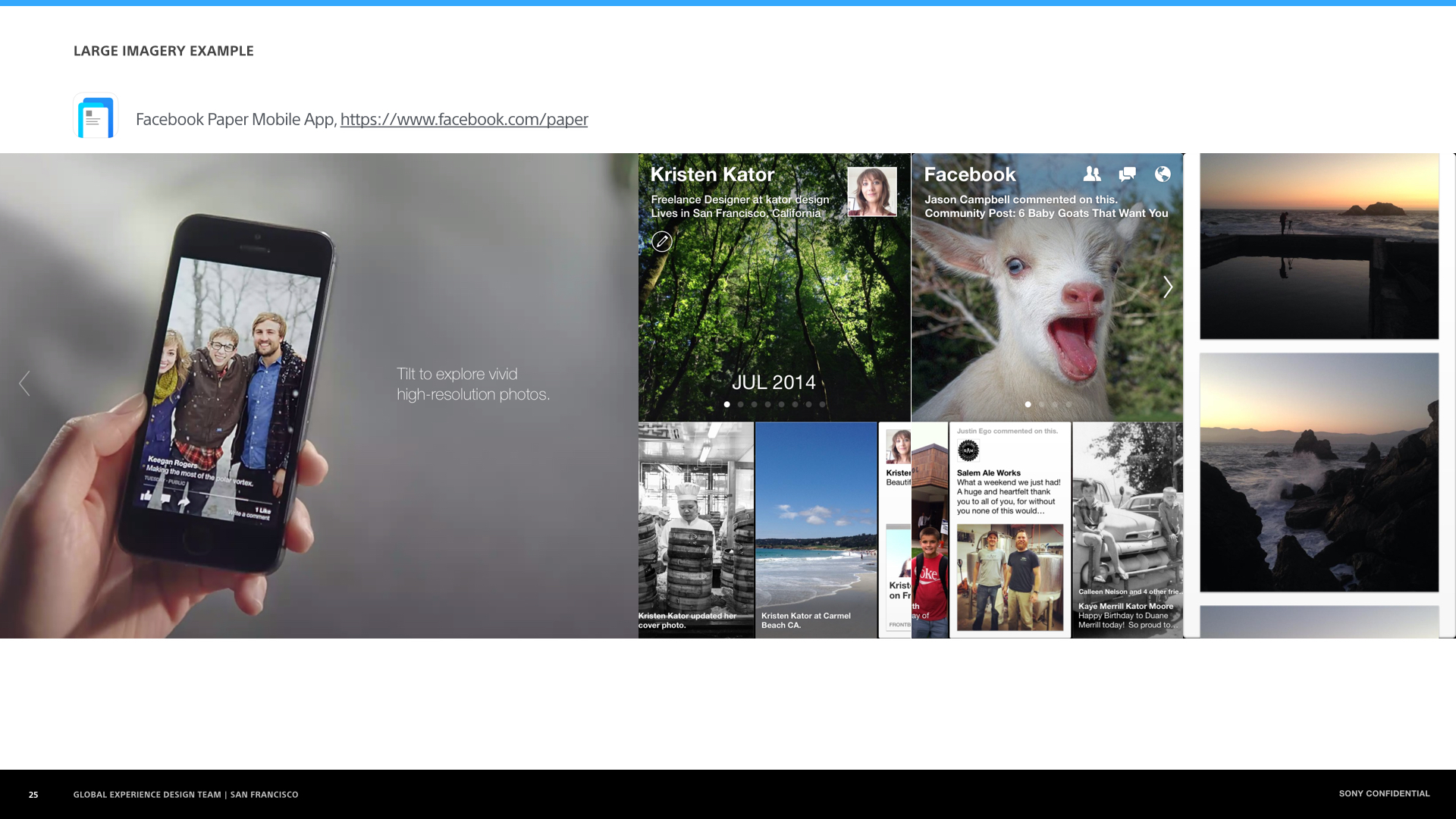Screen dimensions: 1456x819
Task: Open the boy in Coke shirt photo card
Action: [x=930, y=529]
